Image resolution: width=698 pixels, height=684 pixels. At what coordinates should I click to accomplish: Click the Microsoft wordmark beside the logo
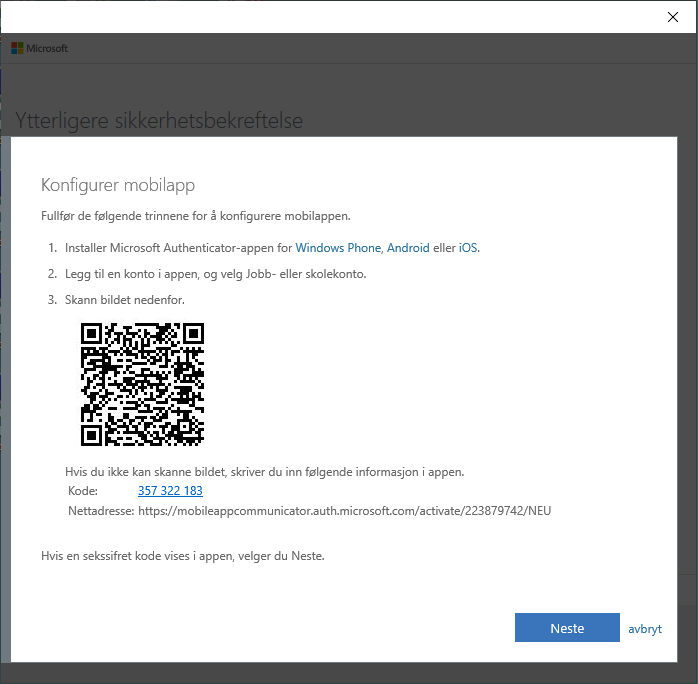click(47, 48)
